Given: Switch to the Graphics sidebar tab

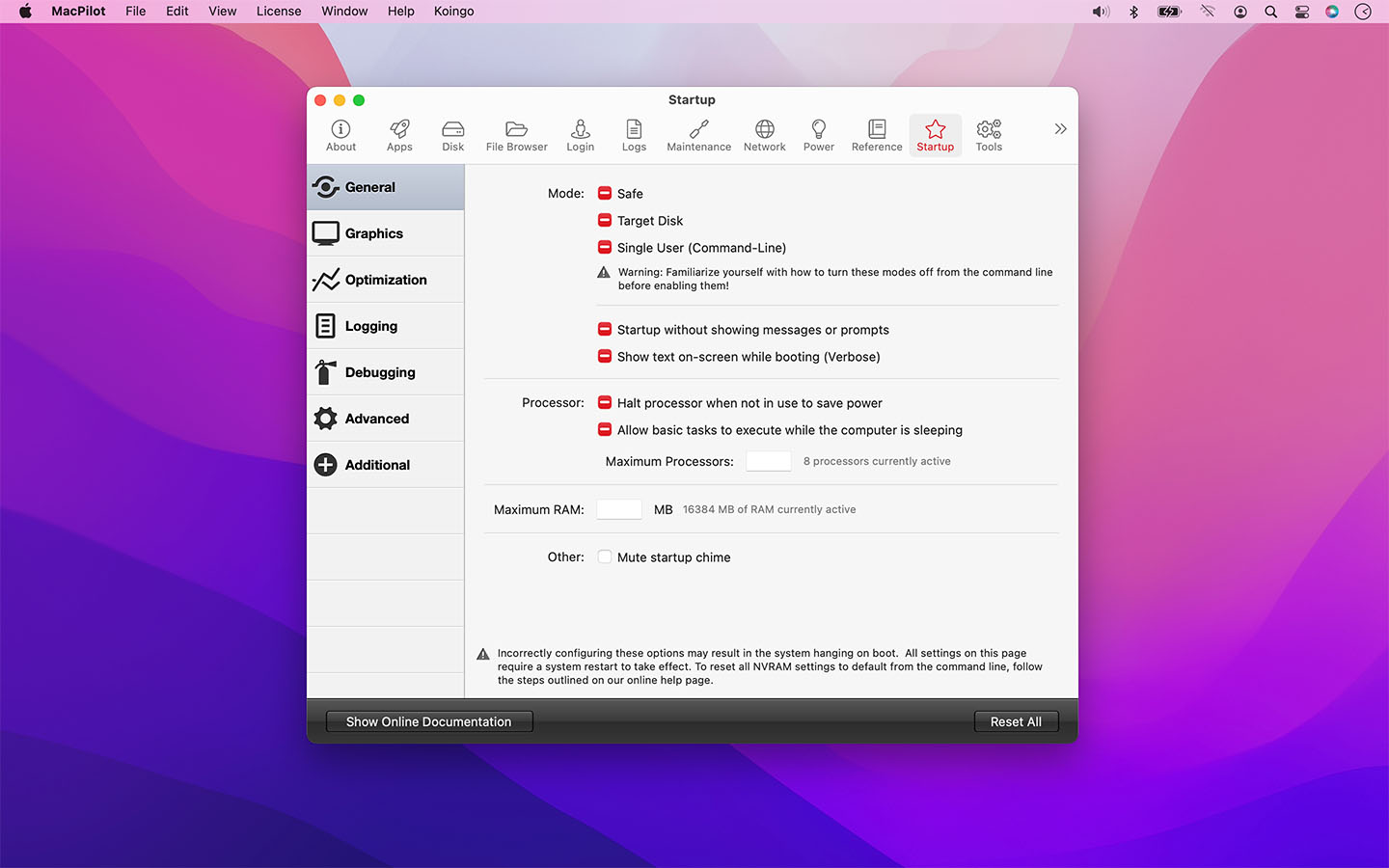Looking at the screenshot, I should tap(386, 233).
